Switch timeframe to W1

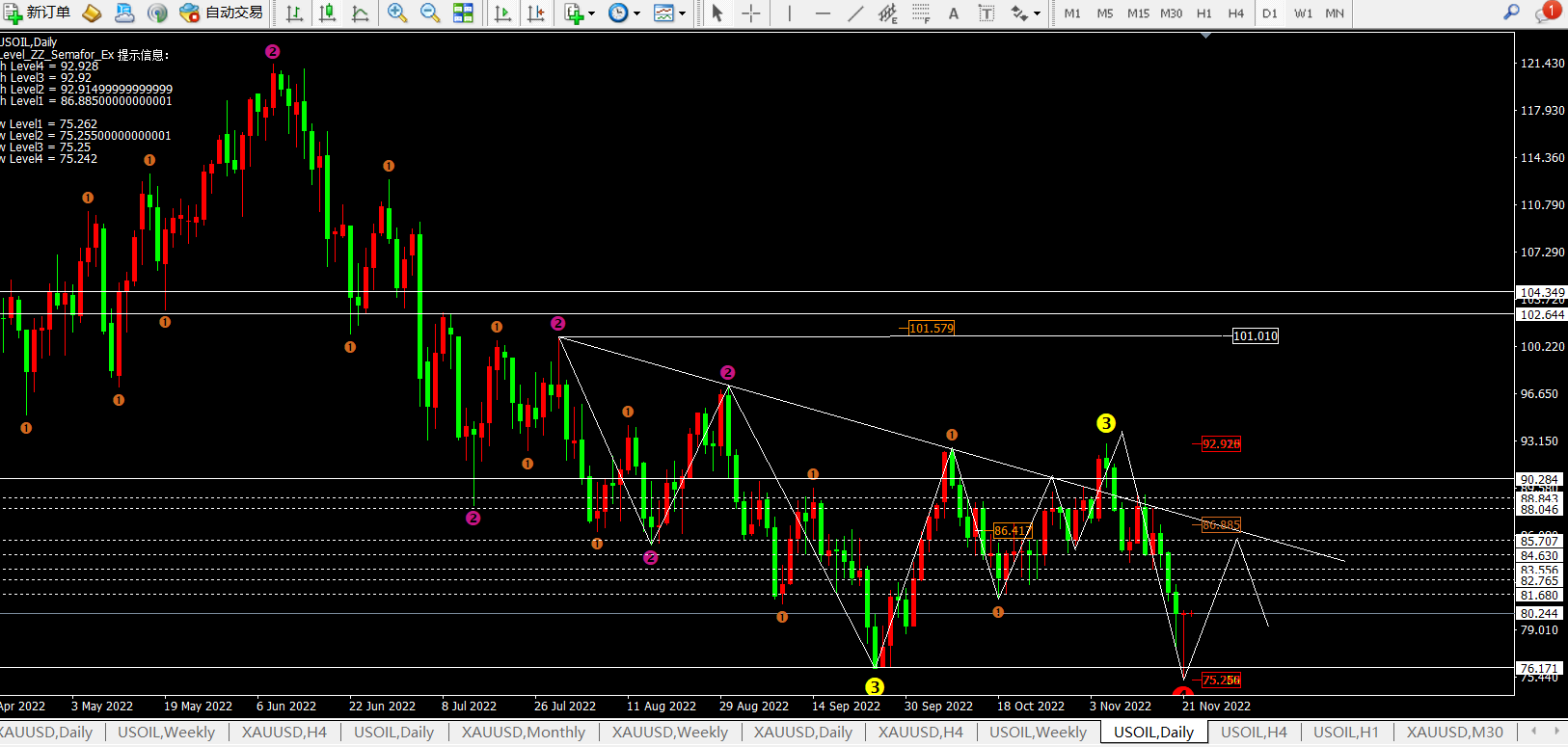pyautogui.click(x=1303, y=13)
